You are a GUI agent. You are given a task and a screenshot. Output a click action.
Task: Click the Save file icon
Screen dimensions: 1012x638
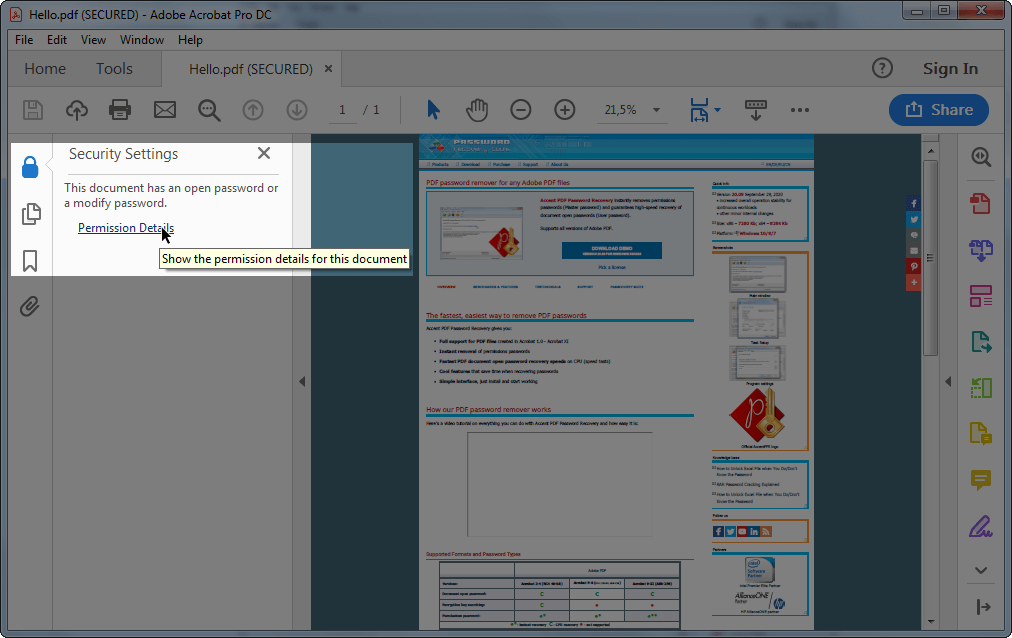32,110
